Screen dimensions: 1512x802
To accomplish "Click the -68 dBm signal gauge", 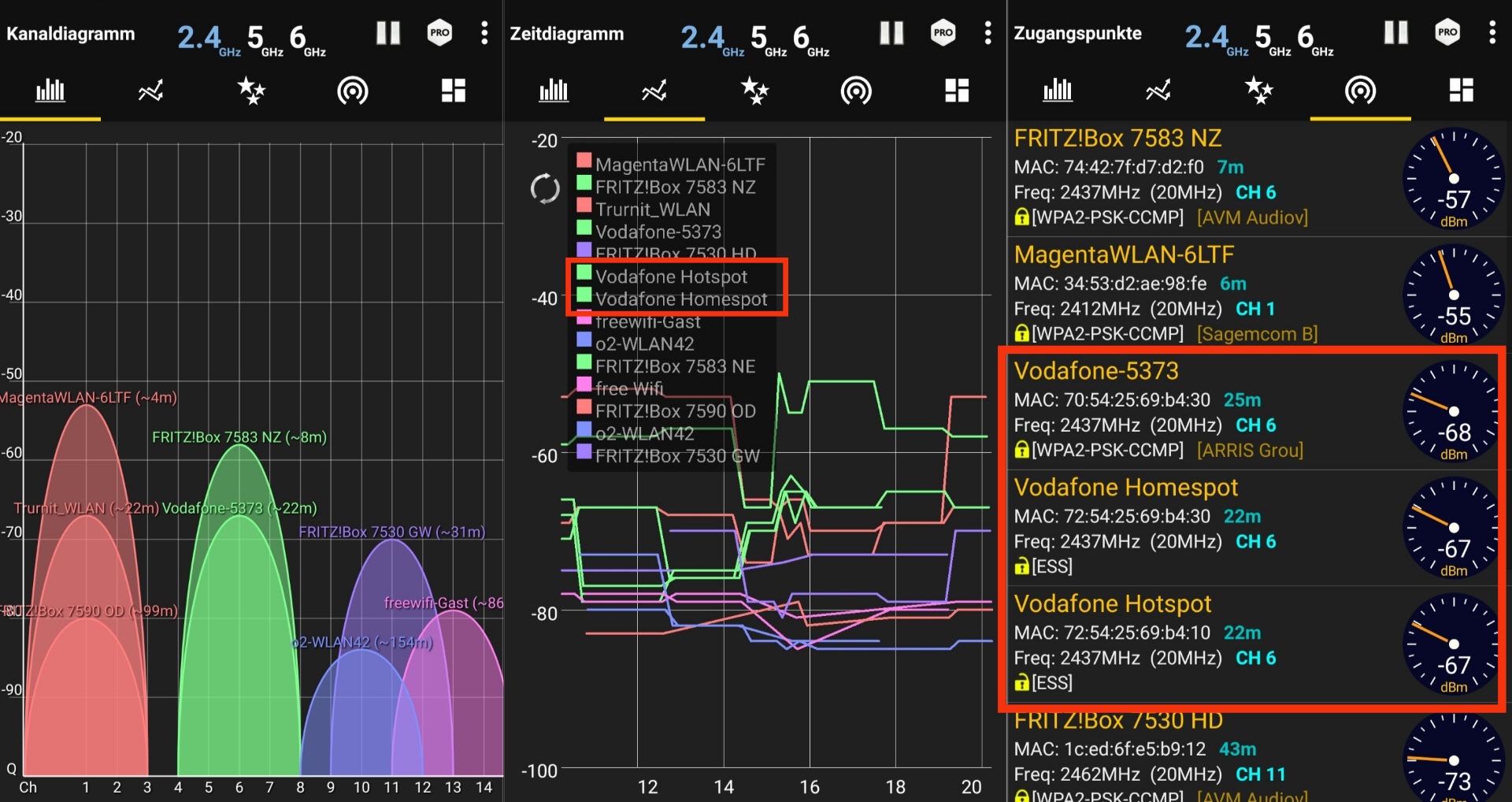I will [1453, 412].
